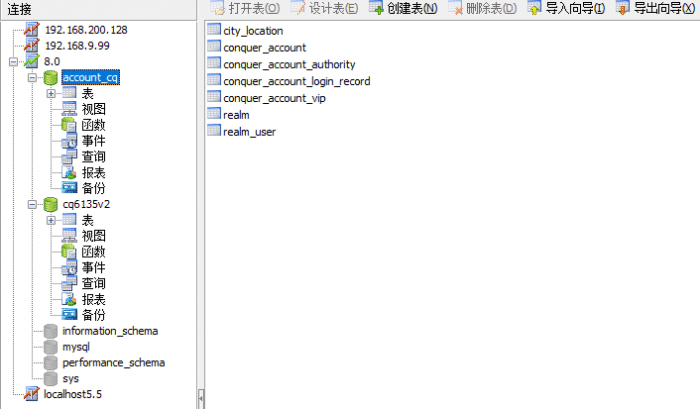Select the localhost5.5 connection
Viewport: 700px width, 409px height.
click(x=72, y=394)
